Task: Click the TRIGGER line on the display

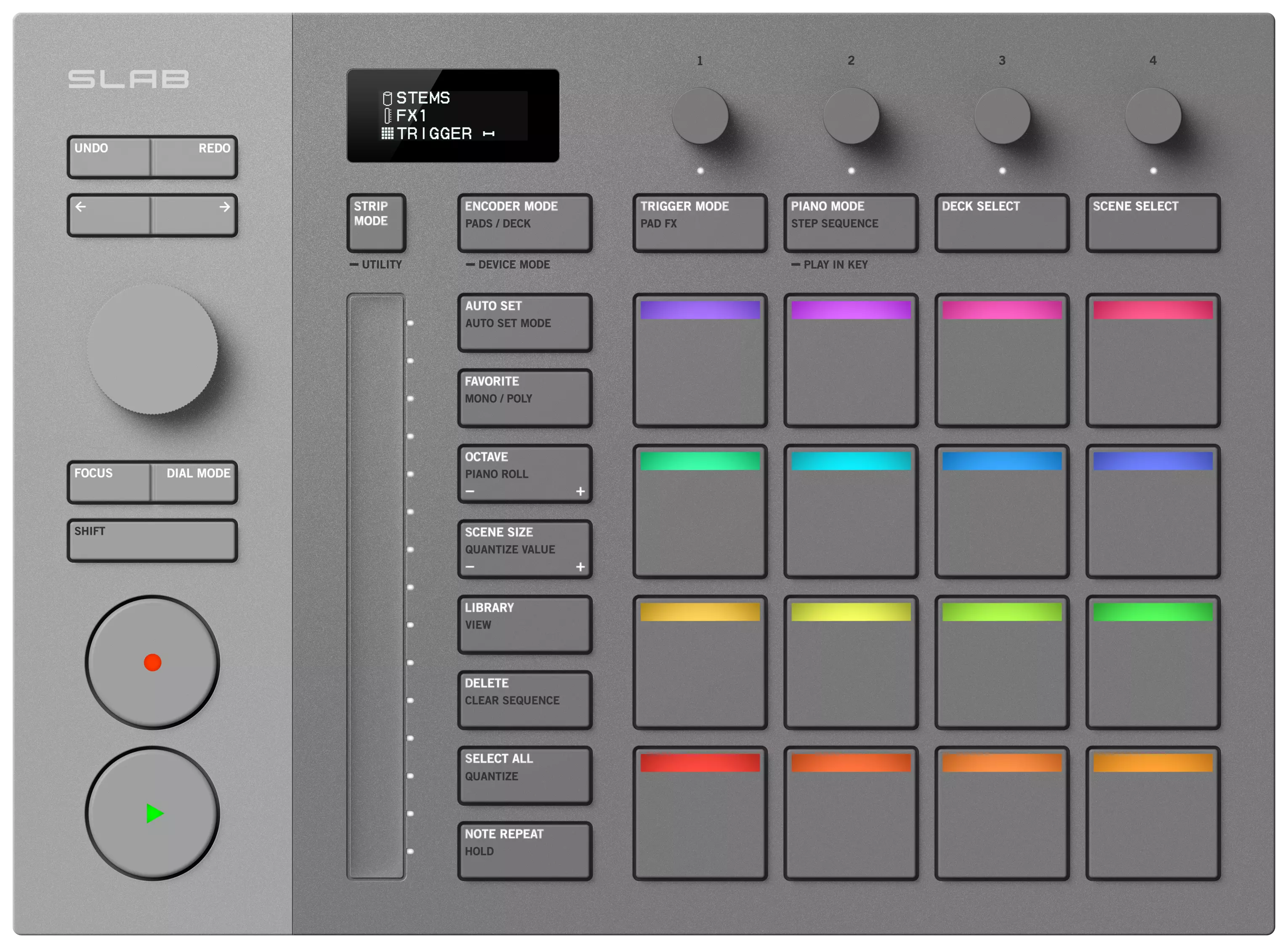Action: 438,134
